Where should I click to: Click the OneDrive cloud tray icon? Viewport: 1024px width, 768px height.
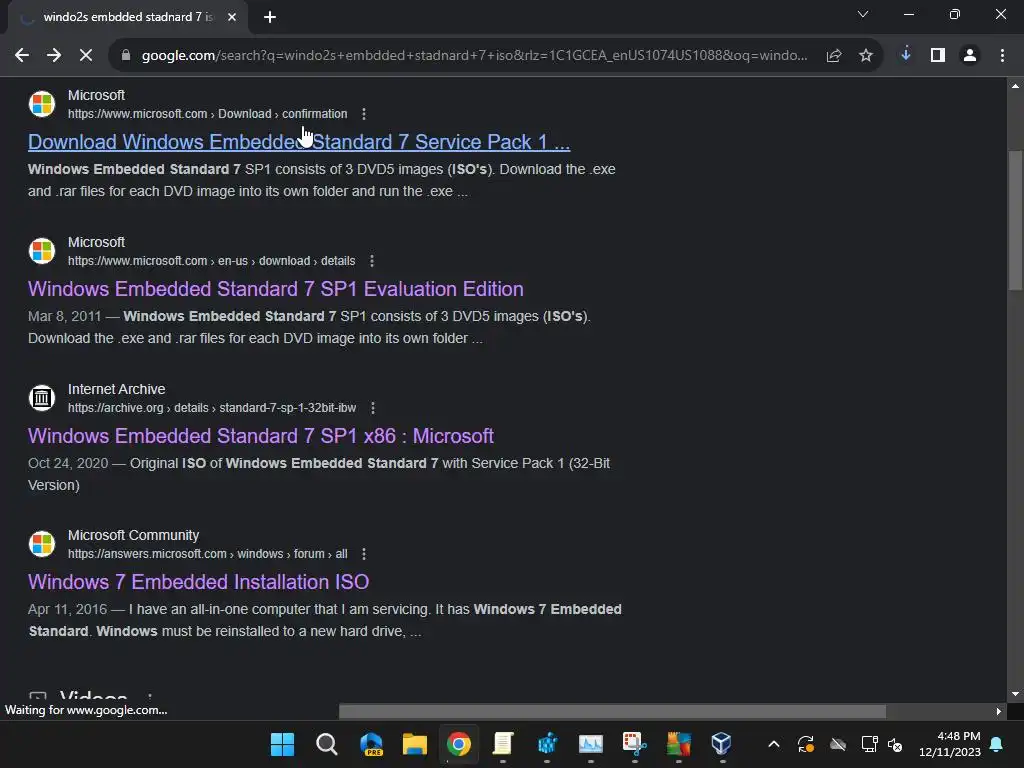point(838,744)
